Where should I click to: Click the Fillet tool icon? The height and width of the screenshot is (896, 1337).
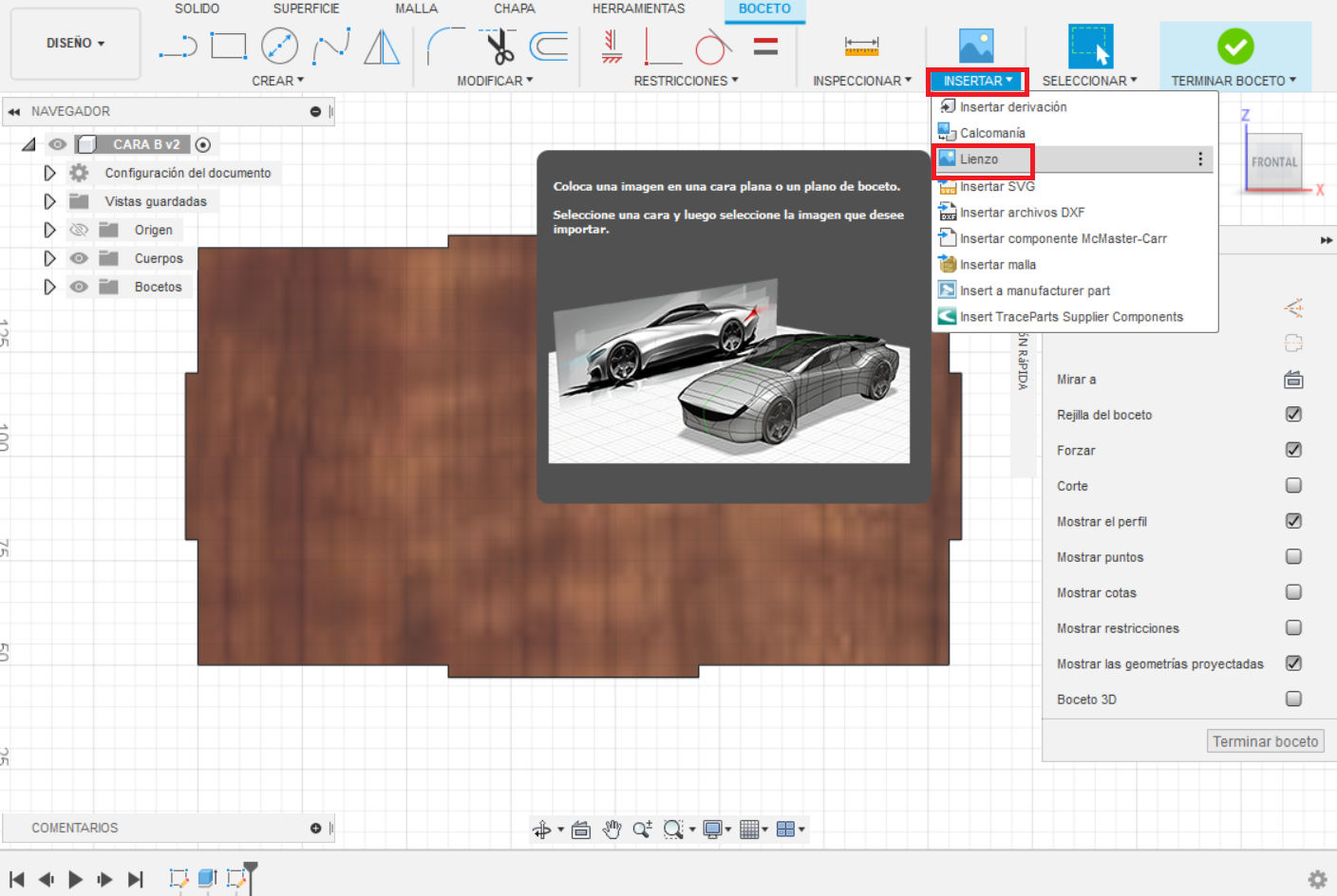(x=444, y=46)
